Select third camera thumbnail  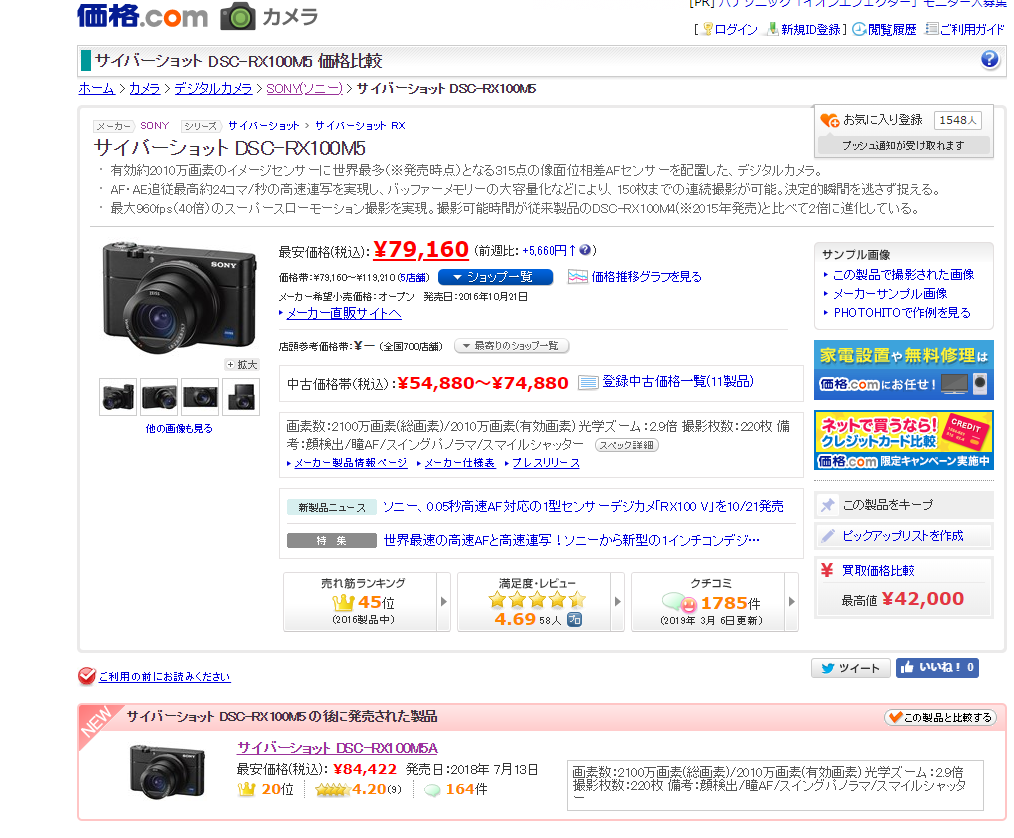[x=200, y=396]
